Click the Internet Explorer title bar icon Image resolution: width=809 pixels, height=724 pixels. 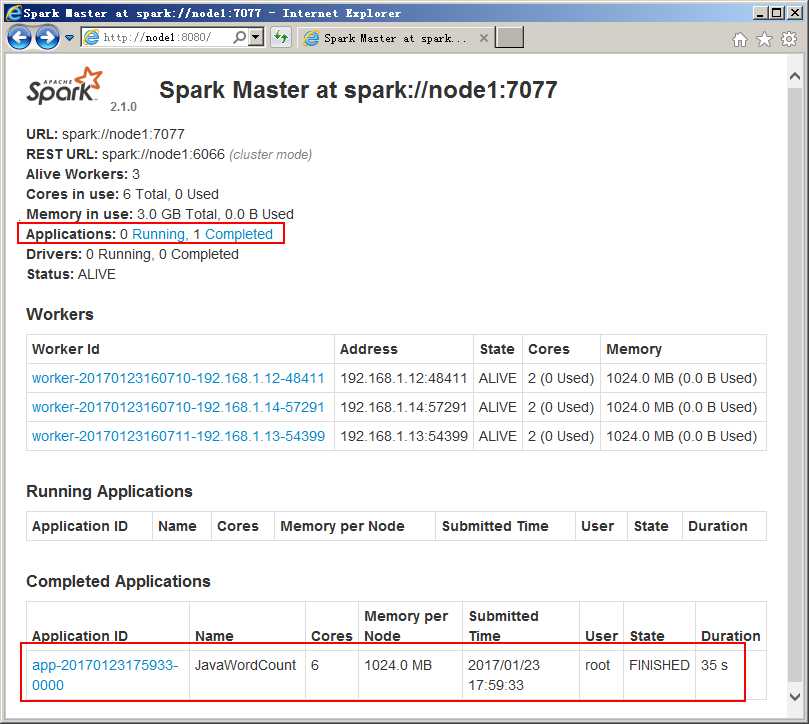[x=13, y=12]
